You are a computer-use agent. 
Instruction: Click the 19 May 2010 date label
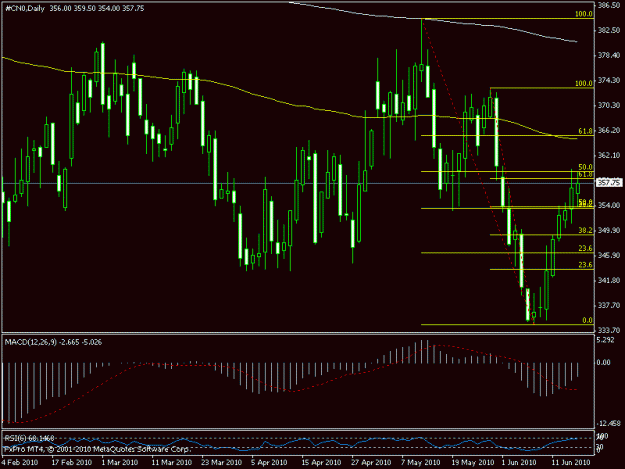pyautogui.click(x=472, y=462)
